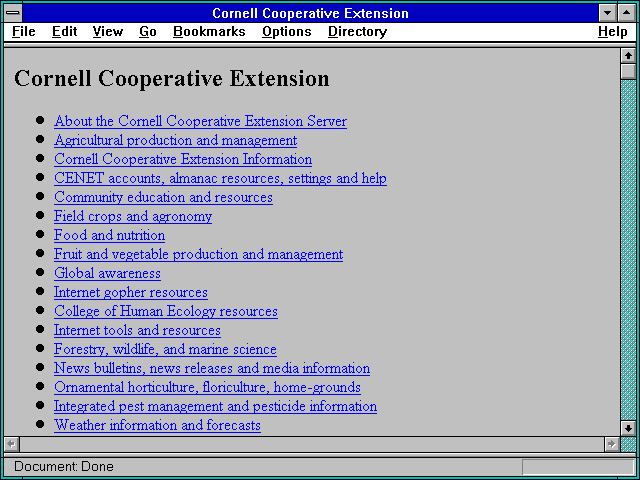
Task: Open Internet gopher resources
Action: (131, 292)
